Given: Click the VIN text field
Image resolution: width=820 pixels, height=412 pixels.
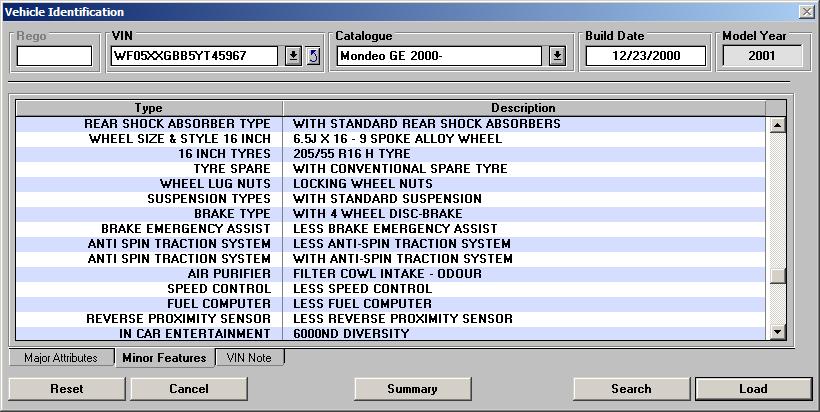Looking at the screenshot, I should (195, 56).
